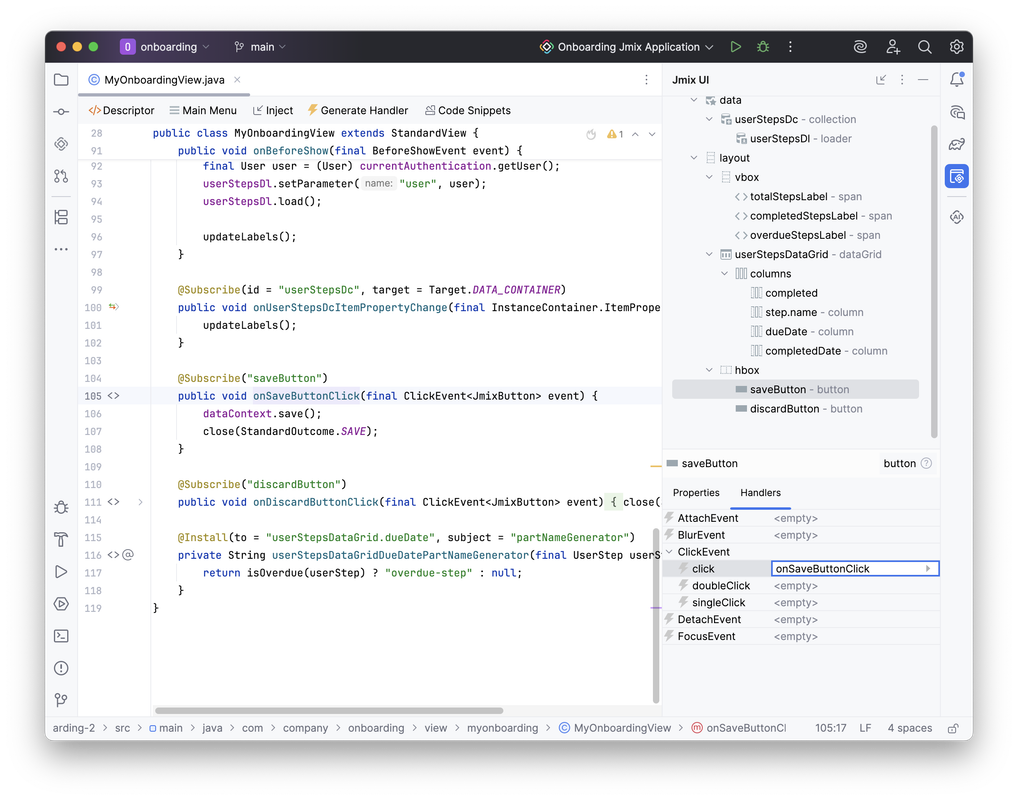Switch to the Properties tab

696,493
